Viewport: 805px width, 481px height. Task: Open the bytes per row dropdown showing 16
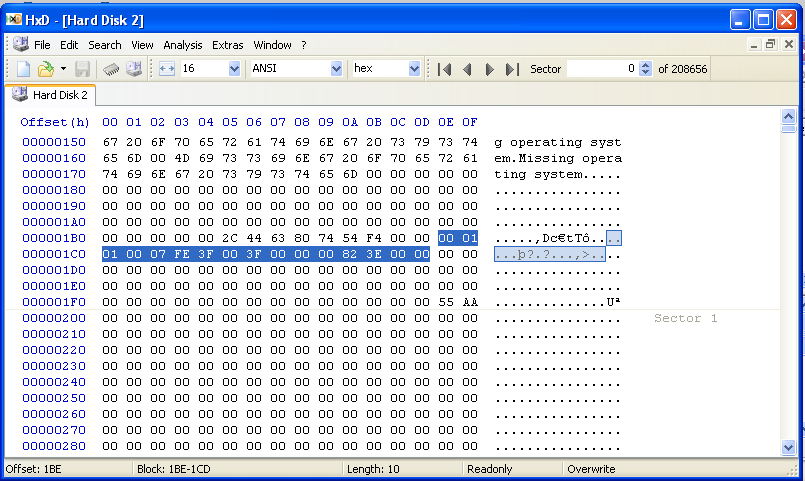pos(234,68)
